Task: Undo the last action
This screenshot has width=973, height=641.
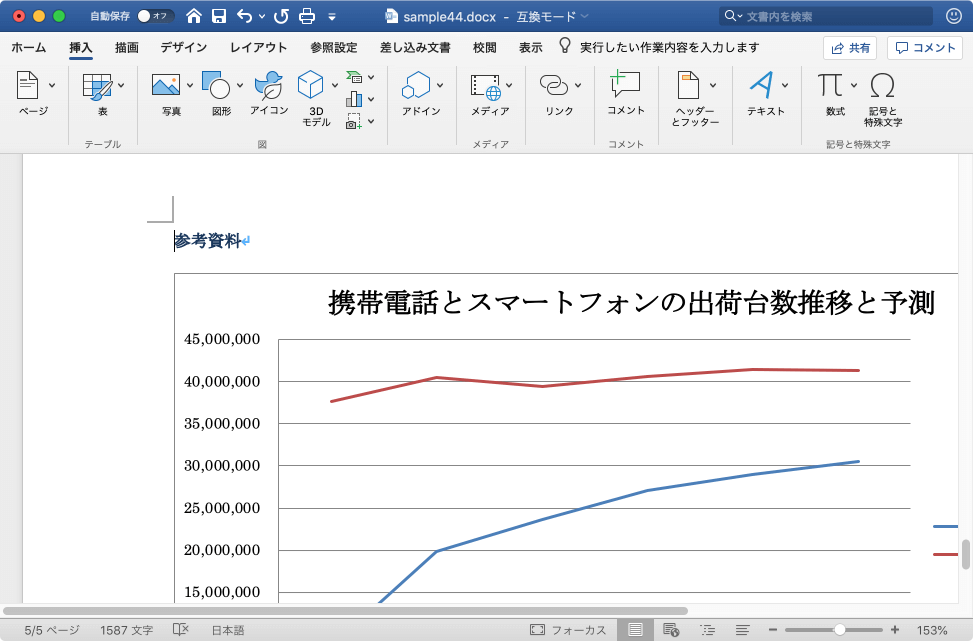Action: [x=244, y=16]
